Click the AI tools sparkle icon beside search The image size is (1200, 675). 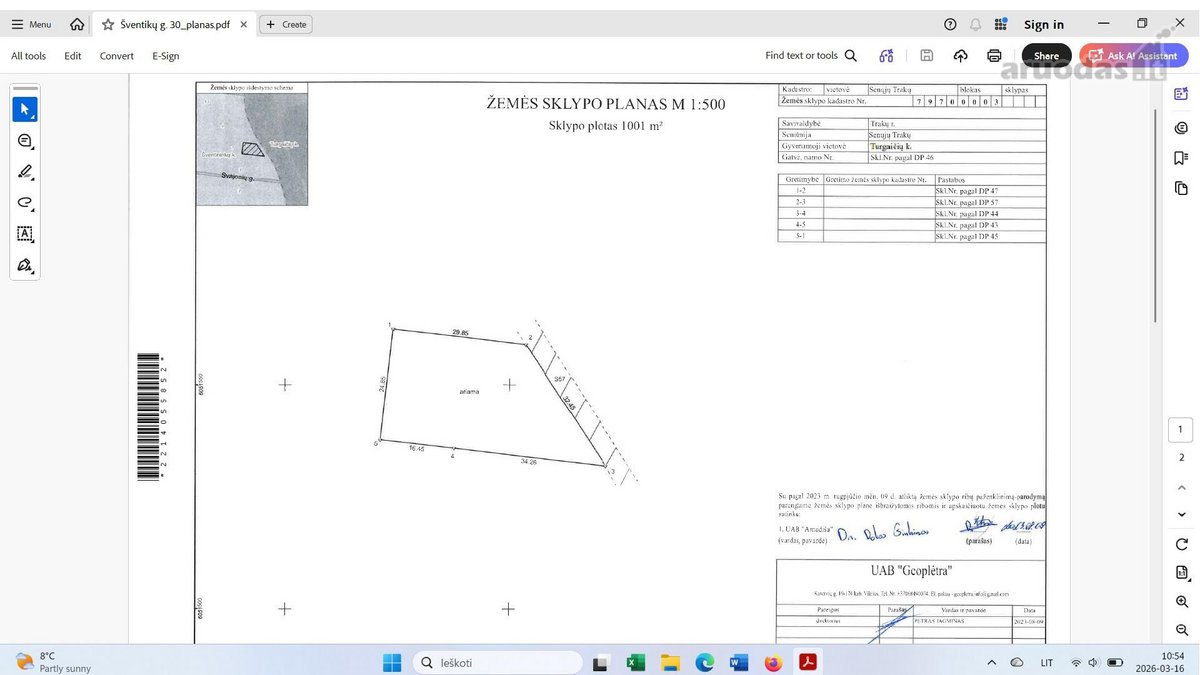coord(886,56)
